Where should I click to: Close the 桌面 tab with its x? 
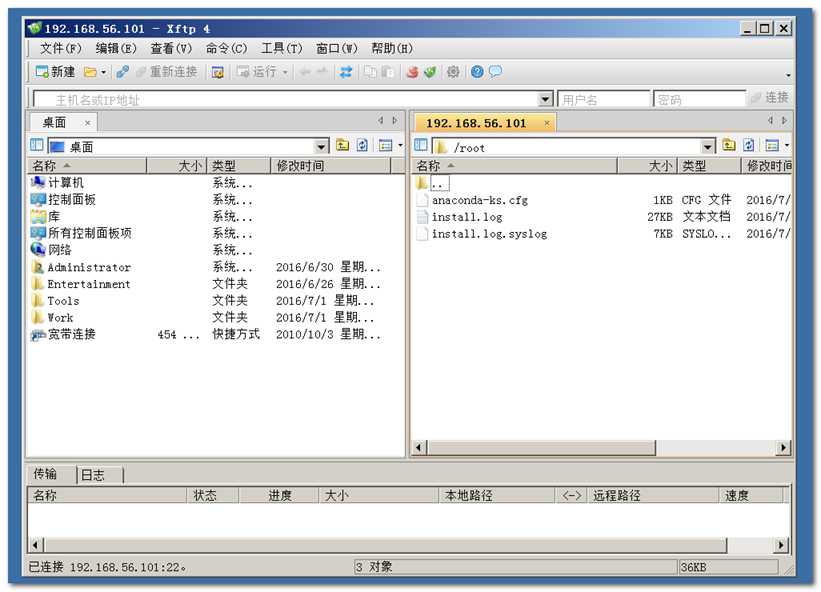tap(87, 123)
